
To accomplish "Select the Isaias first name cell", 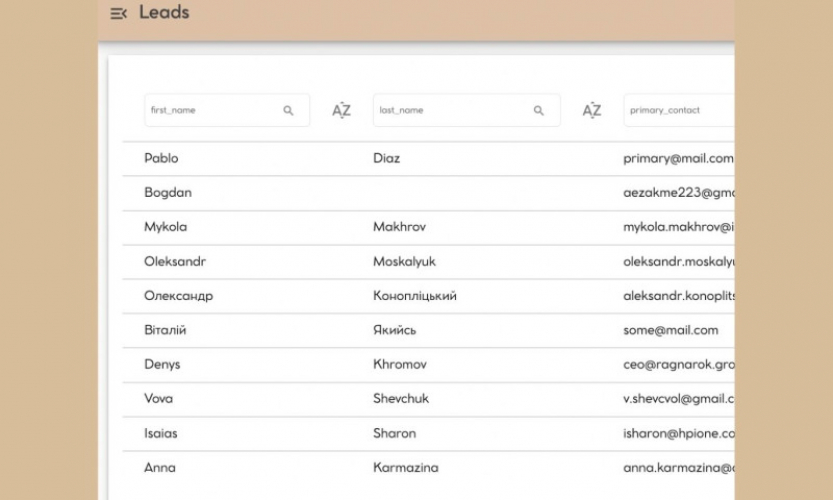I will pos(160,433).
